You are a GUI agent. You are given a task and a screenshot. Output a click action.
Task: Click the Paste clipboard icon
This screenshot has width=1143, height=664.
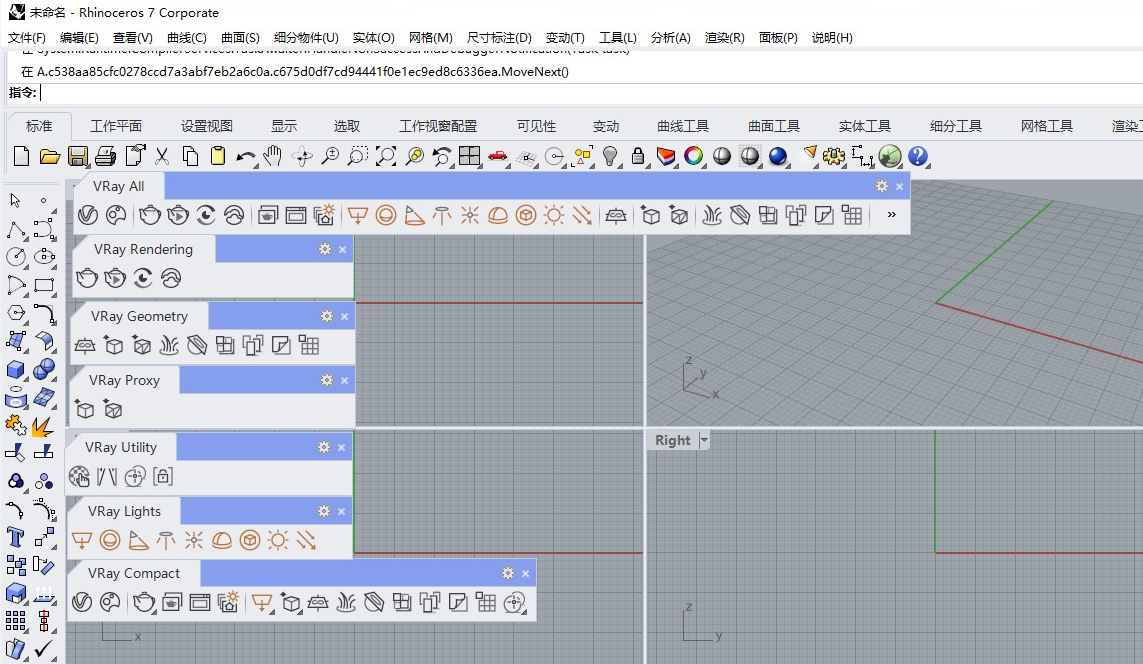pyautogui.click(x=217, y=156)
